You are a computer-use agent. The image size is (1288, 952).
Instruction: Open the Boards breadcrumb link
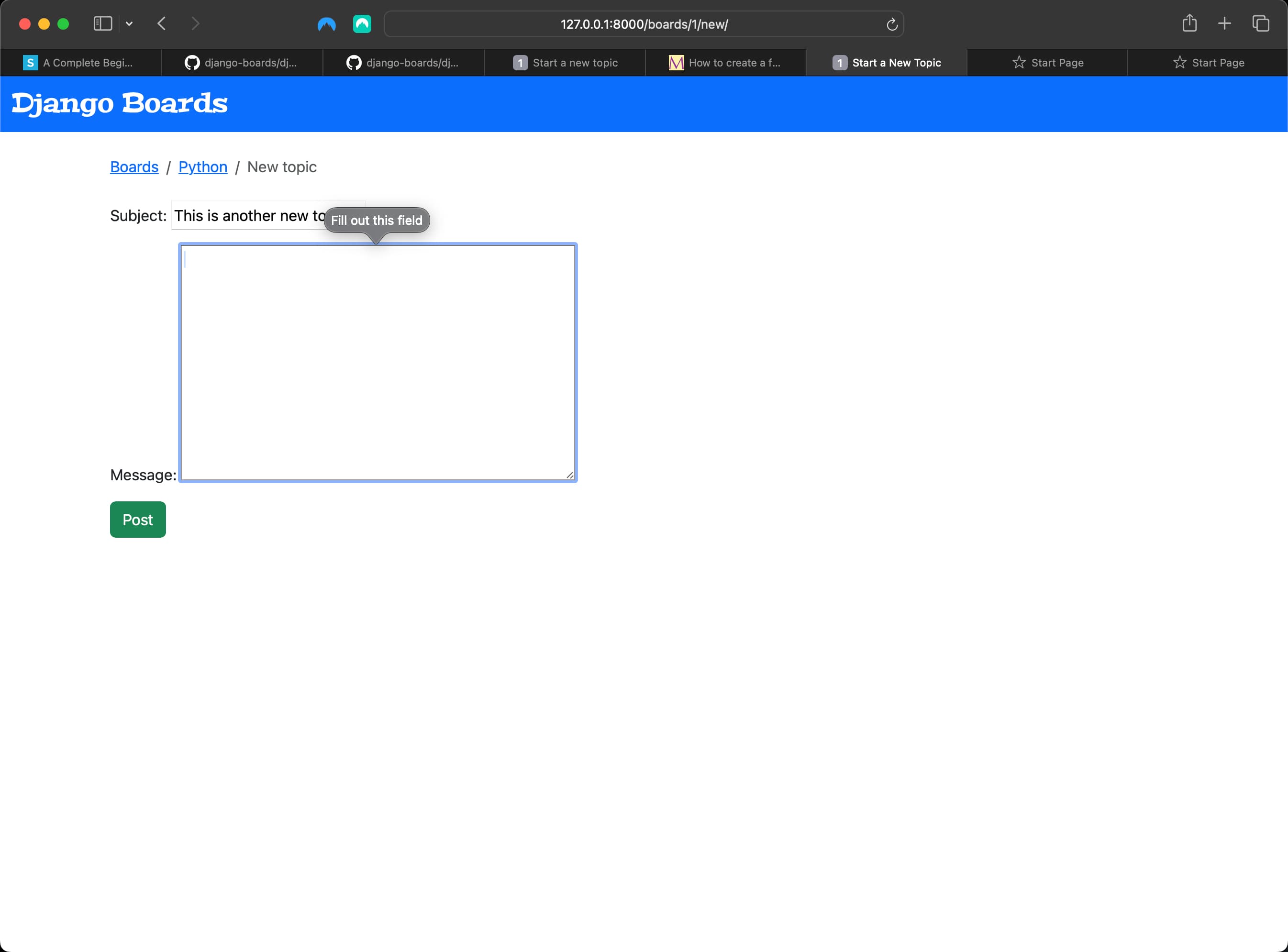[x=134, y=167]
